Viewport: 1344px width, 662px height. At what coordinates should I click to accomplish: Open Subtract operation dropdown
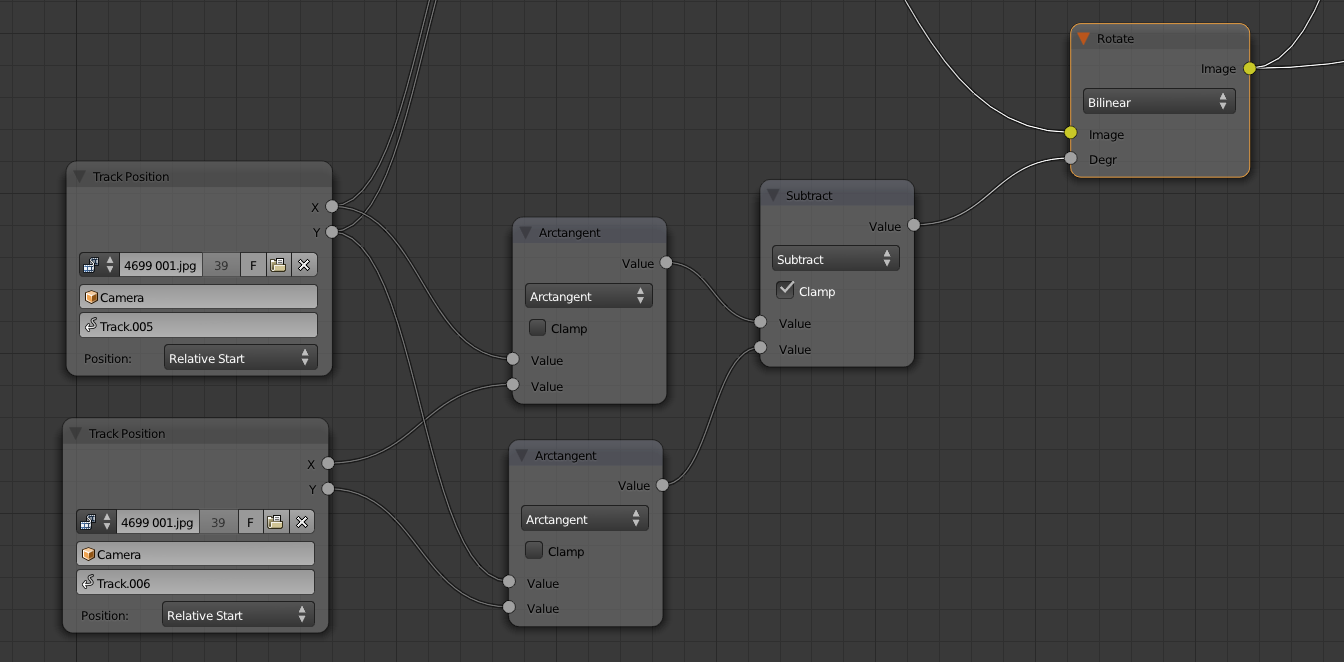point(836,259)
